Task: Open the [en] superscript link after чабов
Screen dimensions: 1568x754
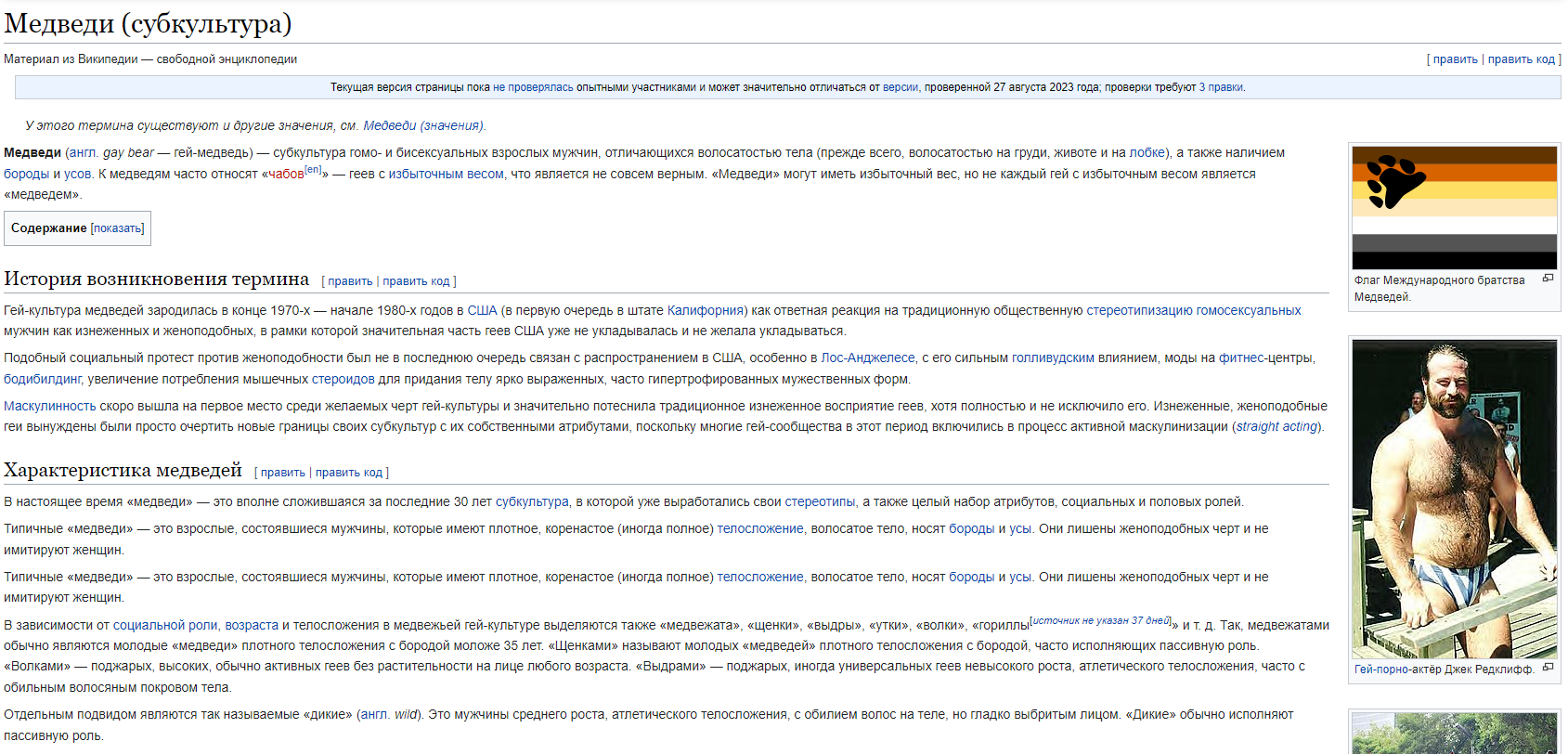Action: pos(313,170)
